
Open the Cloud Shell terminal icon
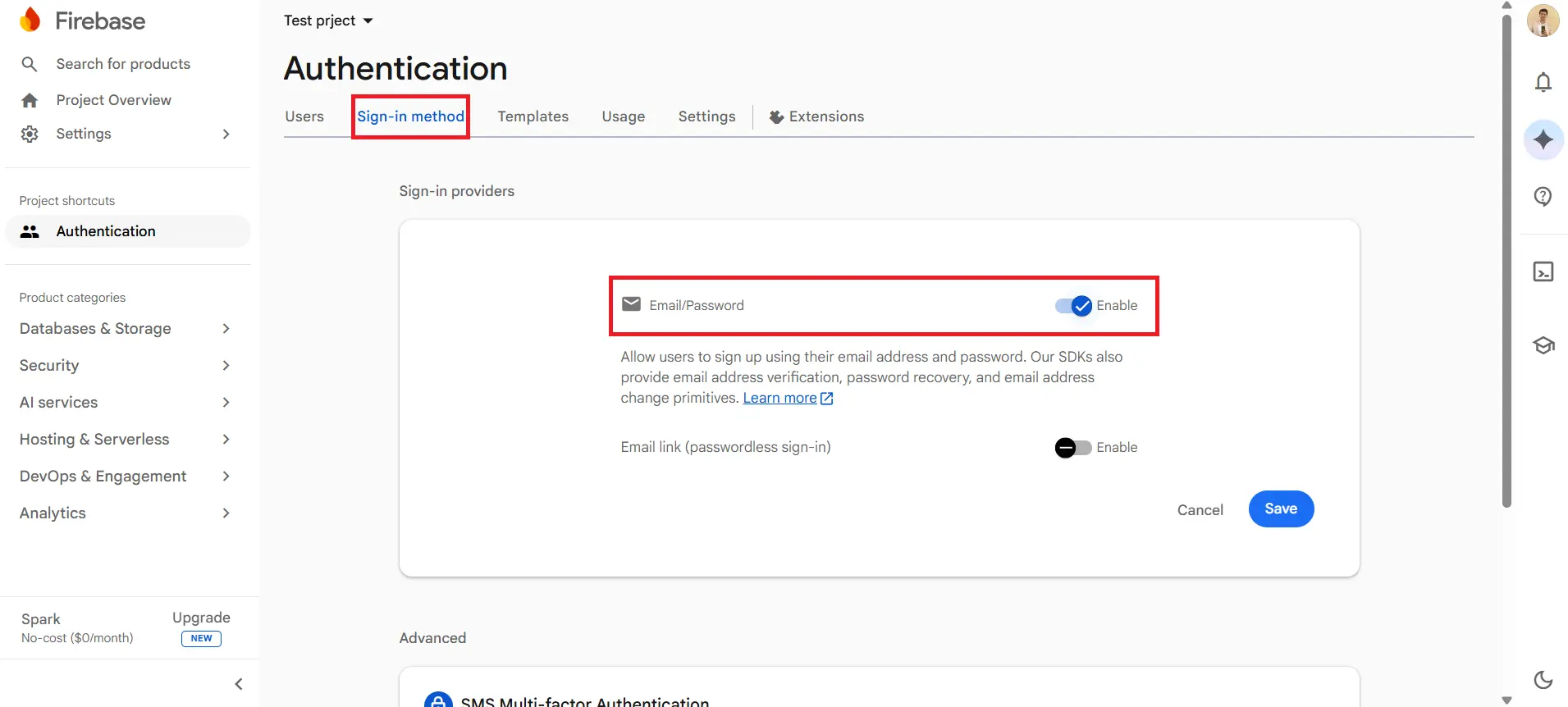click(1543, 271)
